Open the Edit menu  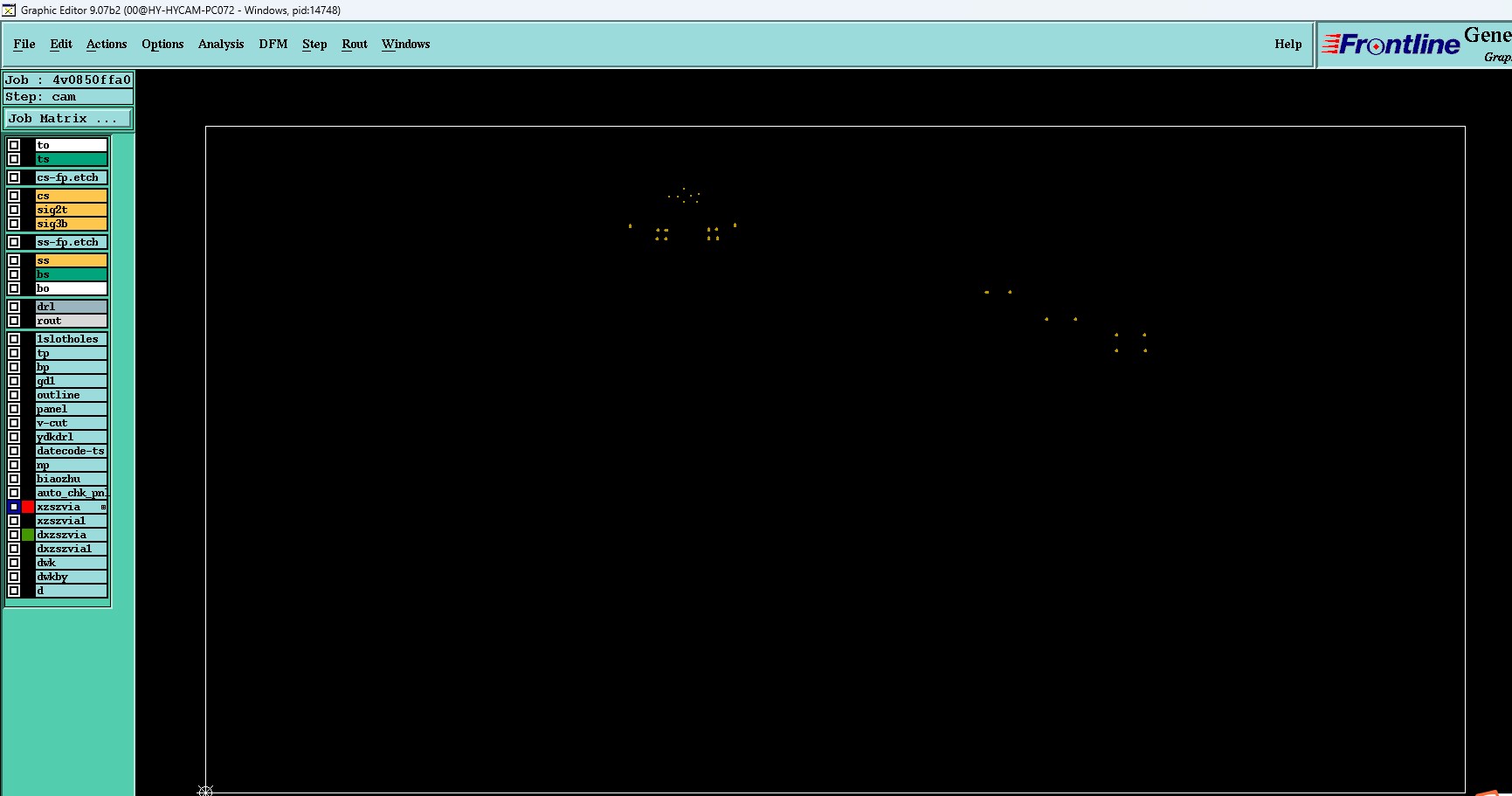coord(61,44)
